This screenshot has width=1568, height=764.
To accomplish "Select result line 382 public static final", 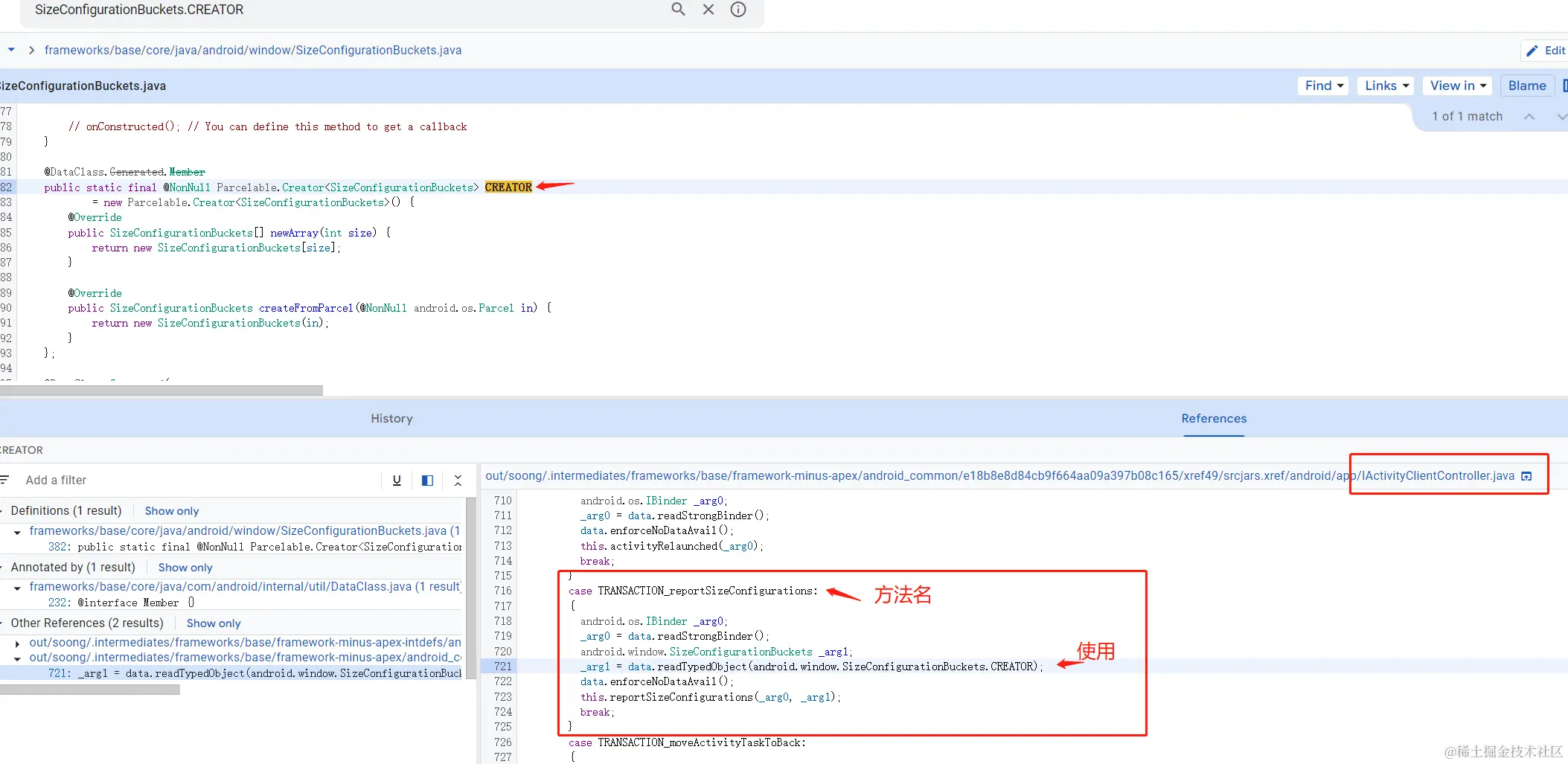I will 255,547.
